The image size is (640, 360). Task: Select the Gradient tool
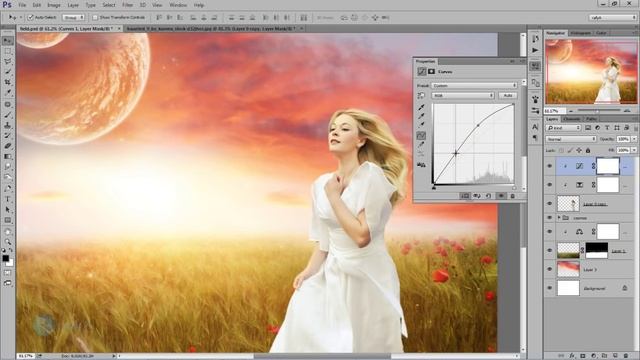pos(8,156)
